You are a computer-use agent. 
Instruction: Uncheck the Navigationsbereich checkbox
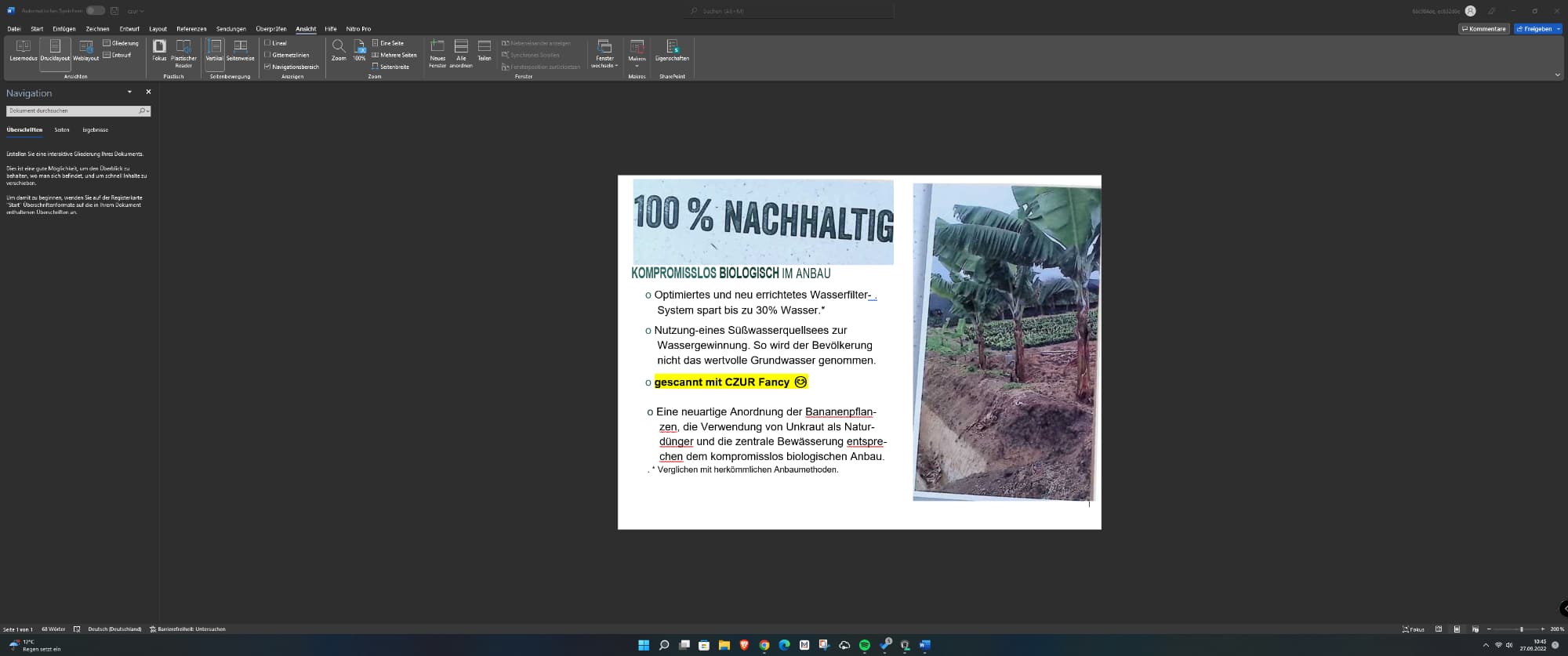pos(268,67)
